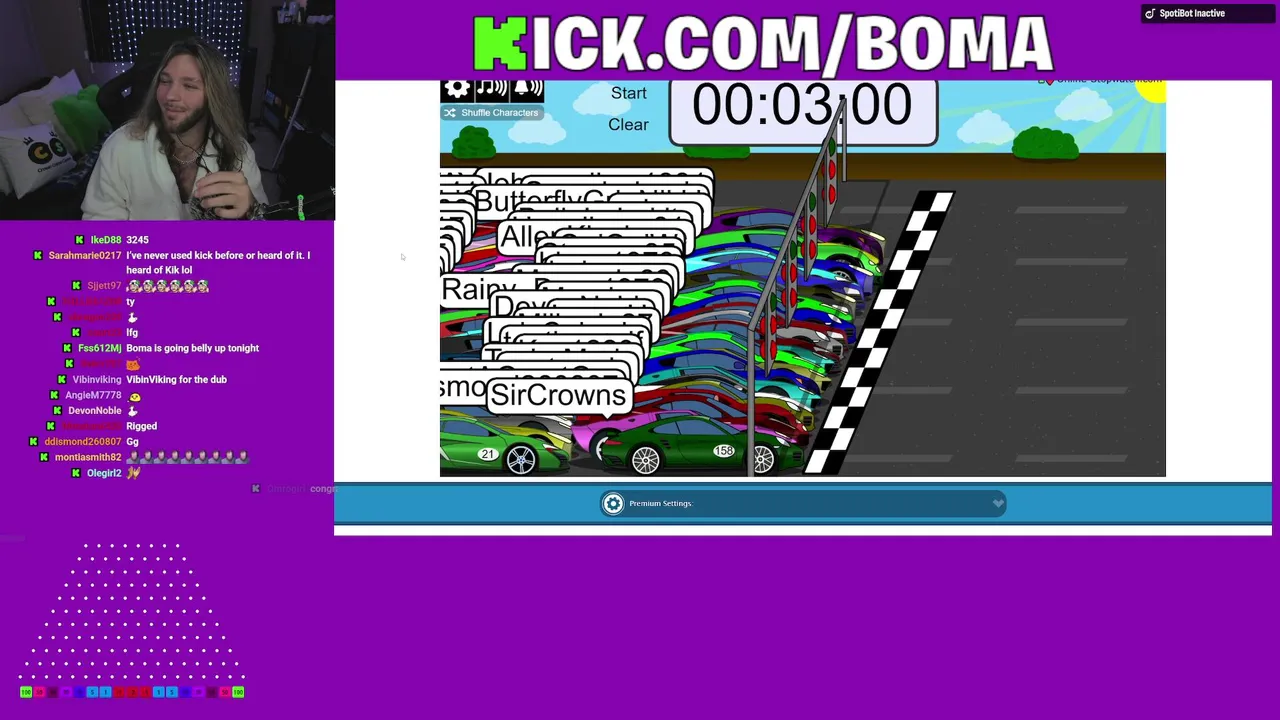
Task: Click the Kick badge beside DevonNoble
Action: point(57,411)
